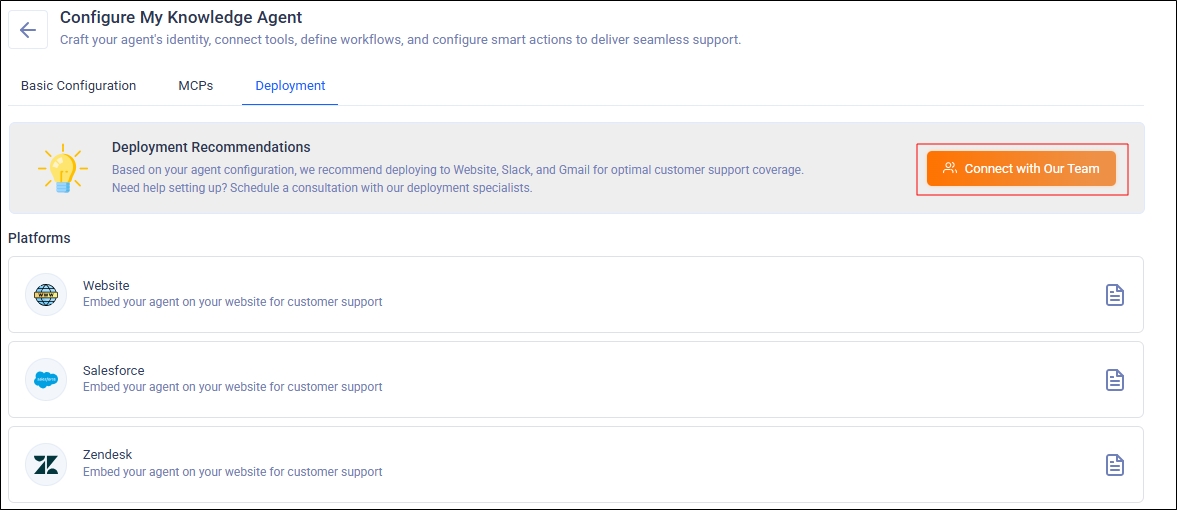Click the schedule a consultation help text
This screenshot has height=510, width=1177.
[x=322, y=188]
